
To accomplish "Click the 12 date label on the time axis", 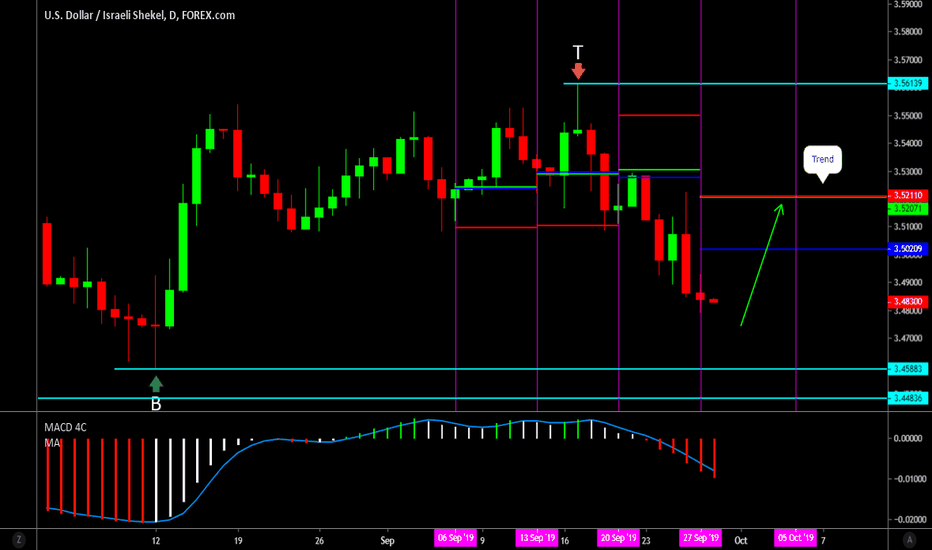I will [156, 540].
